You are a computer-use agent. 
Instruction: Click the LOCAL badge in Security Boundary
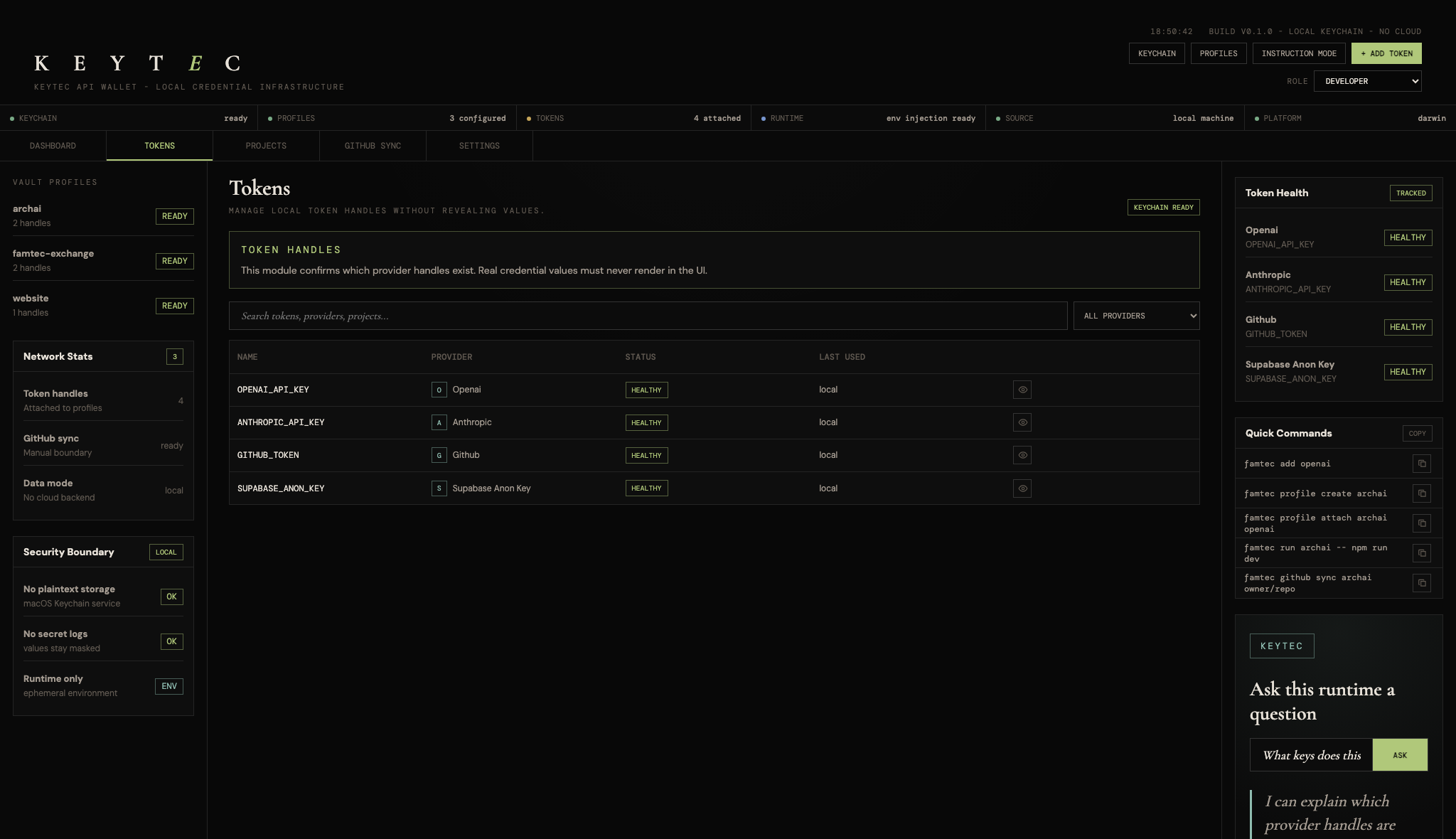pyautogui.click(x=166, y=552)
